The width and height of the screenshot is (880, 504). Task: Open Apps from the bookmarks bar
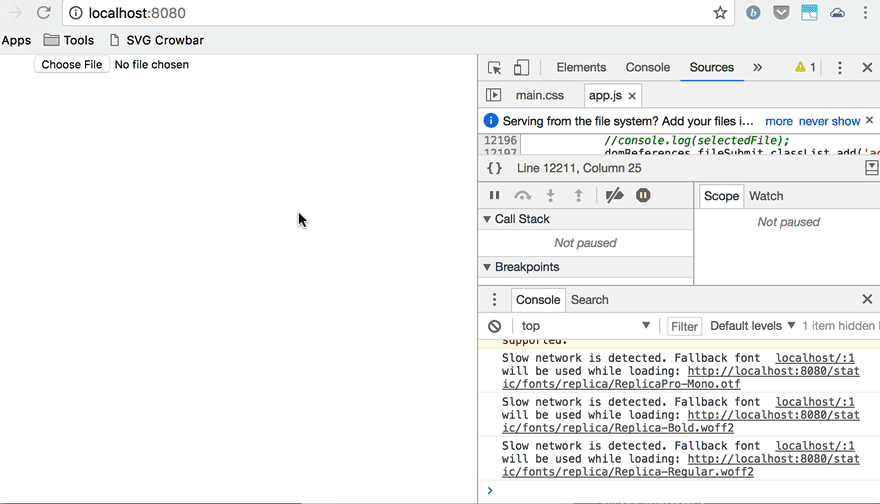pos(16,40)
